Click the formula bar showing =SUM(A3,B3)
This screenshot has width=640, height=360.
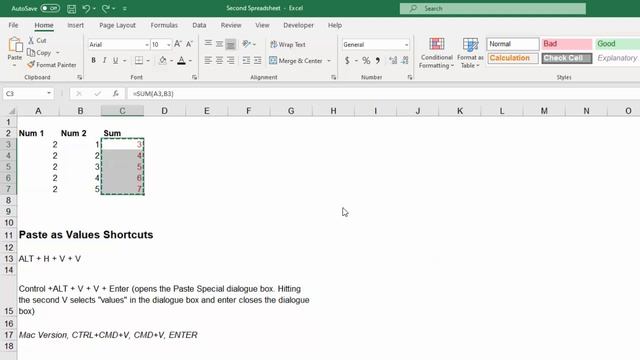click(x=383, y=93)
